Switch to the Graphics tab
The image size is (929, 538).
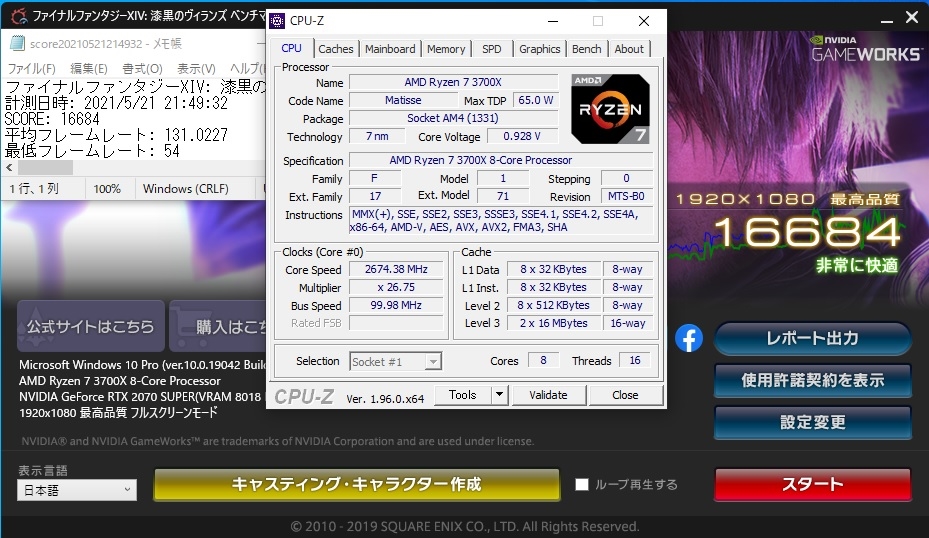(539, 49)
